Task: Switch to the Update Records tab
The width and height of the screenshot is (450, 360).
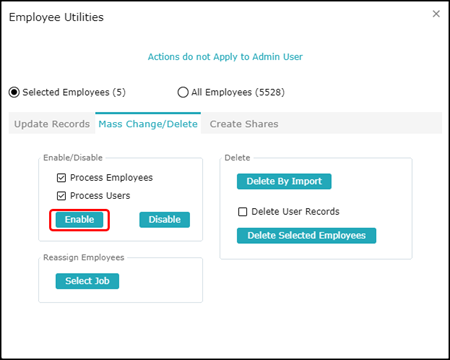Action: [52, 124]
